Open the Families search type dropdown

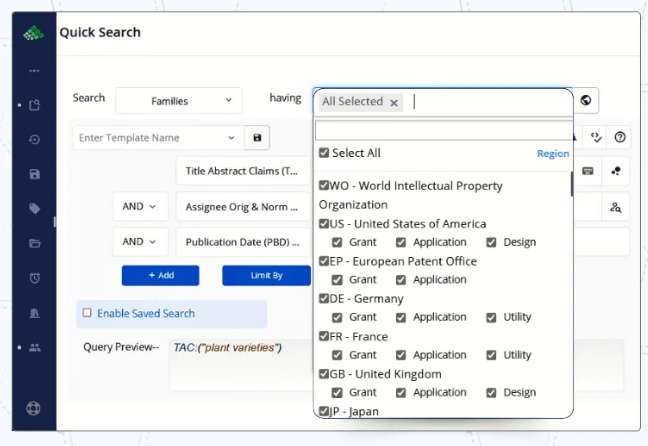(179, 100)
